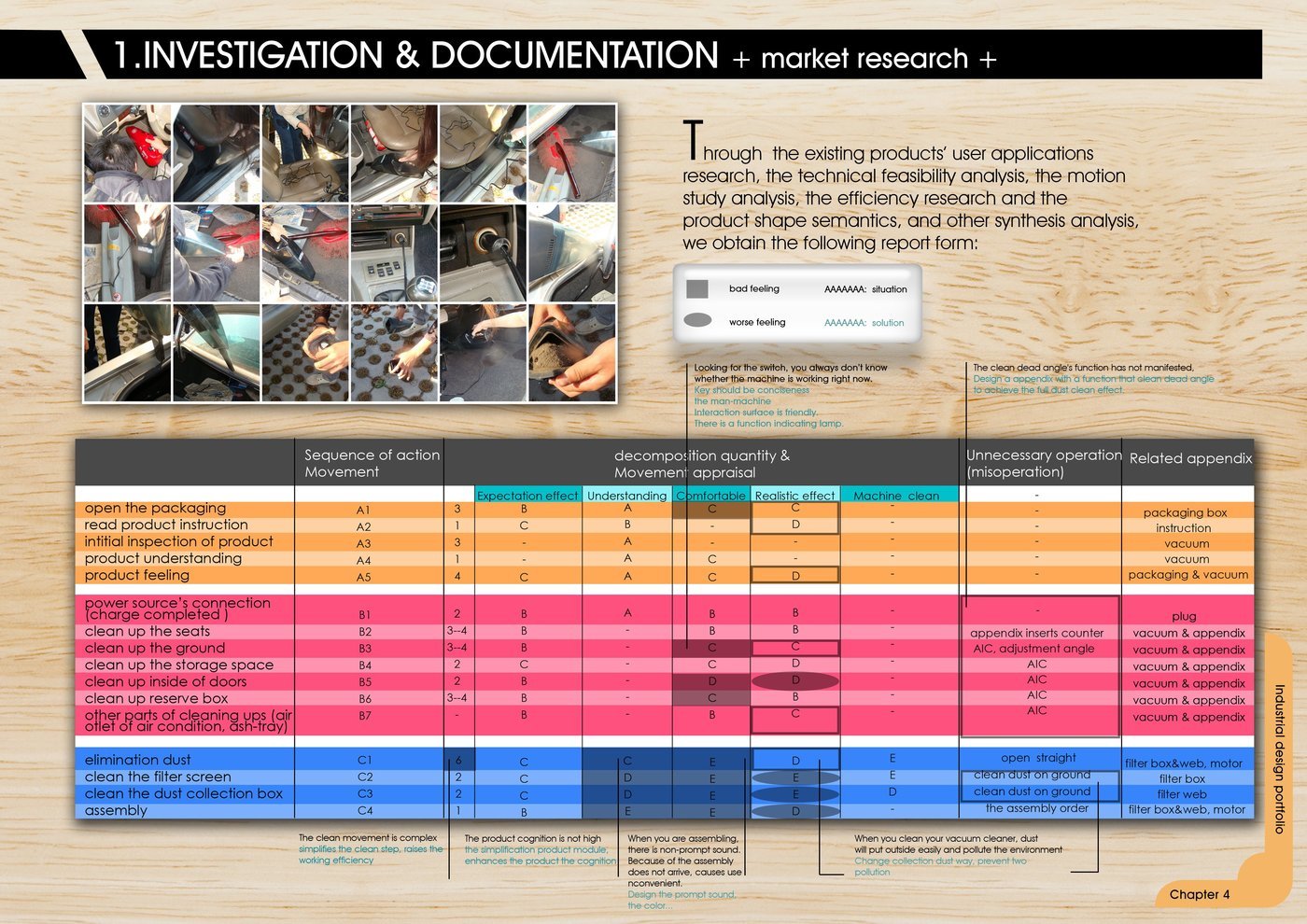Click the dark oval marker in the 'clean up inside of doors' row
The width and height of the screenshot is (1307, 924).
point(794,681)
